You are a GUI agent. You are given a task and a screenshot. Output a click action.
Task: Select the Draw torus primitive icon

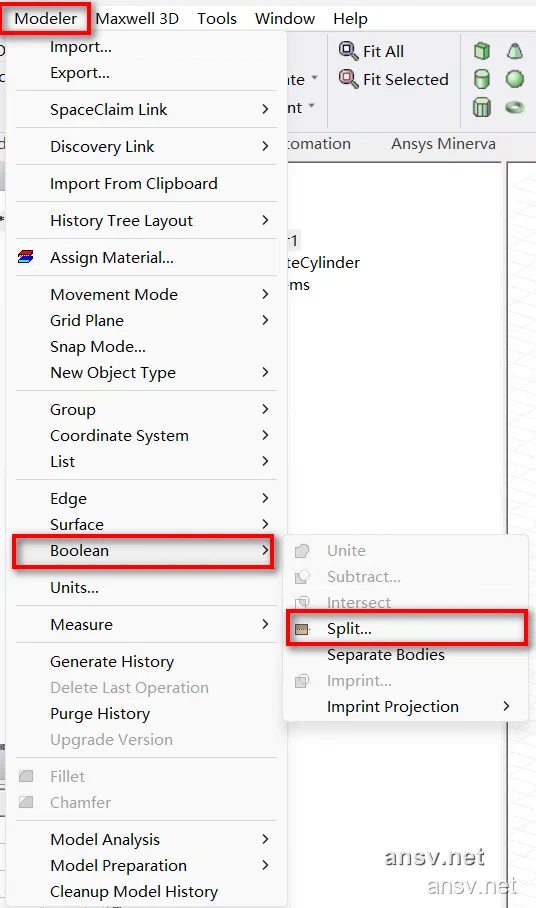[515, 107]
